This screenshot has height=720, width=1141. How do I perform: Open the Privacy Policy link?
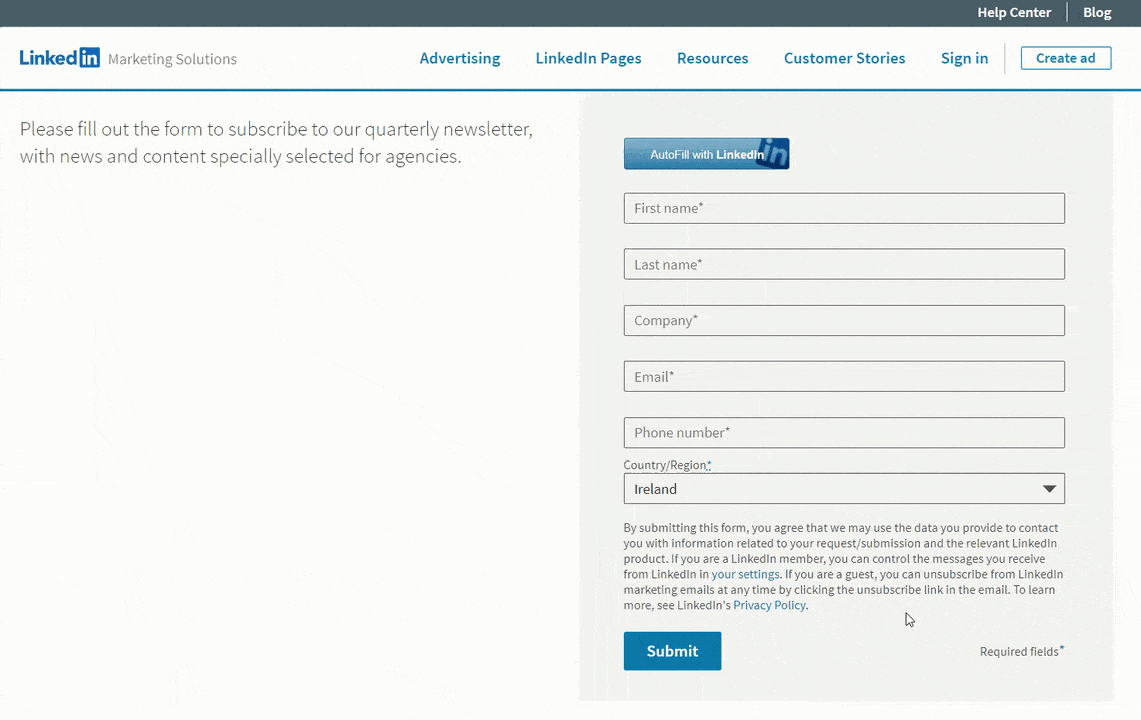pos(769,605)
